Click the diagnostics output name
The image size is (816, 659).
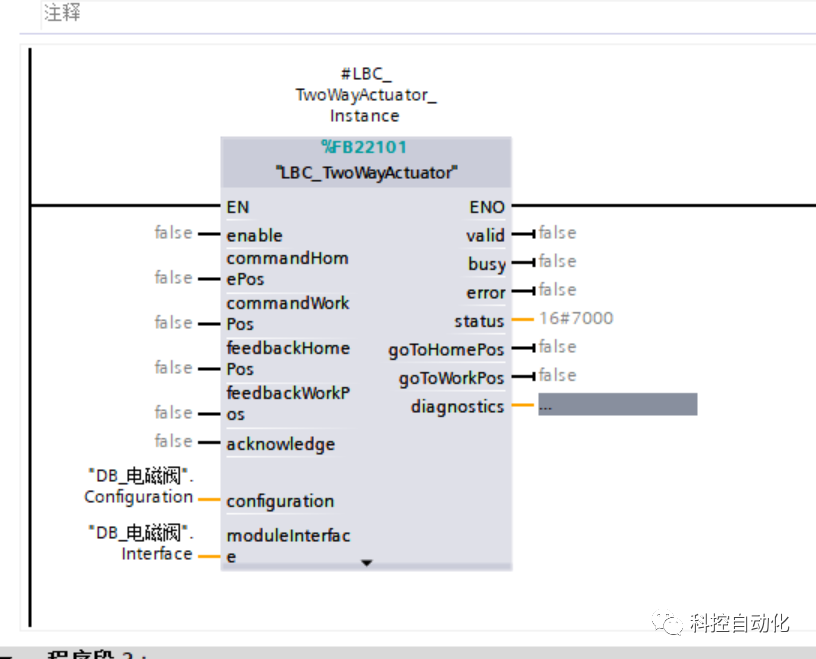tap(457, 407)
